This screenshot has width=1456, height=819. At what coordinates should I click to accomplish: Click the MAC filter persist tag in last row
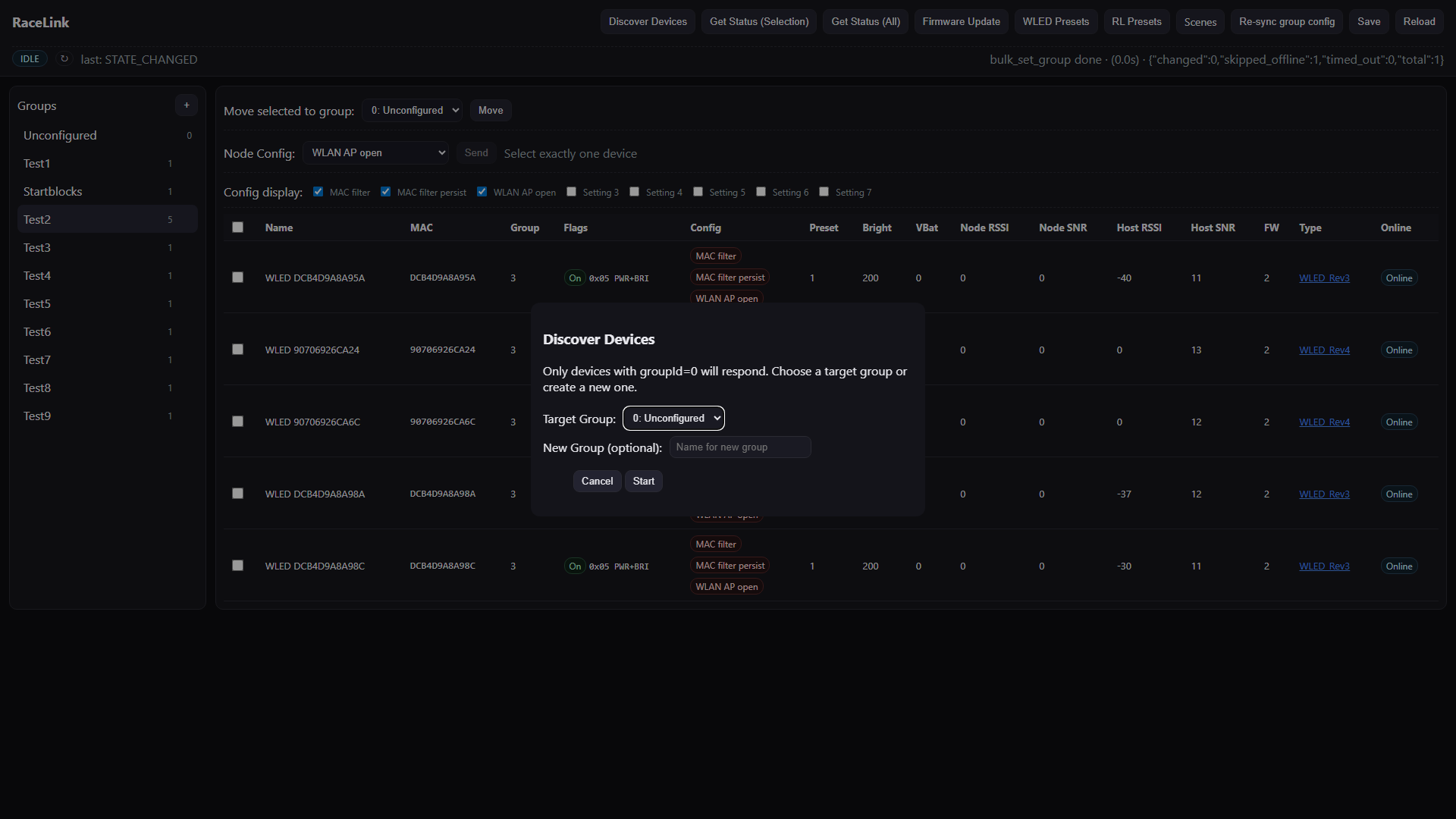(x=730, y=566)
